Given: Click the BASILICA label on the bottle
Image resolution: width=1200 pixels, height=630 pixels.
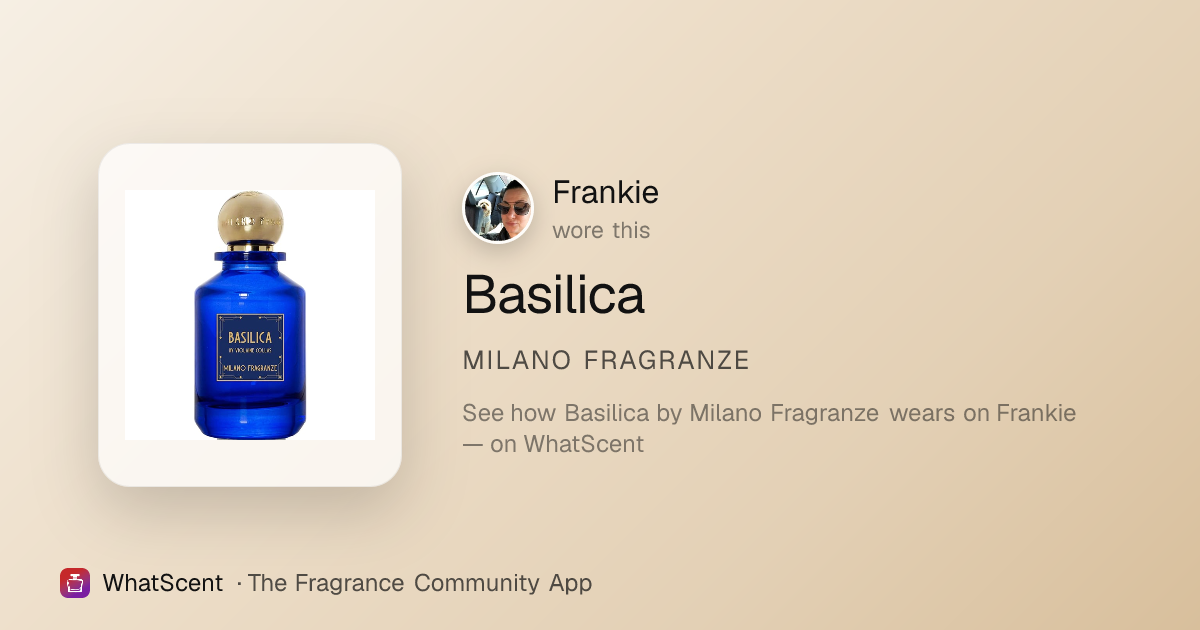Looking at the screenshot, I should (250, 337).
